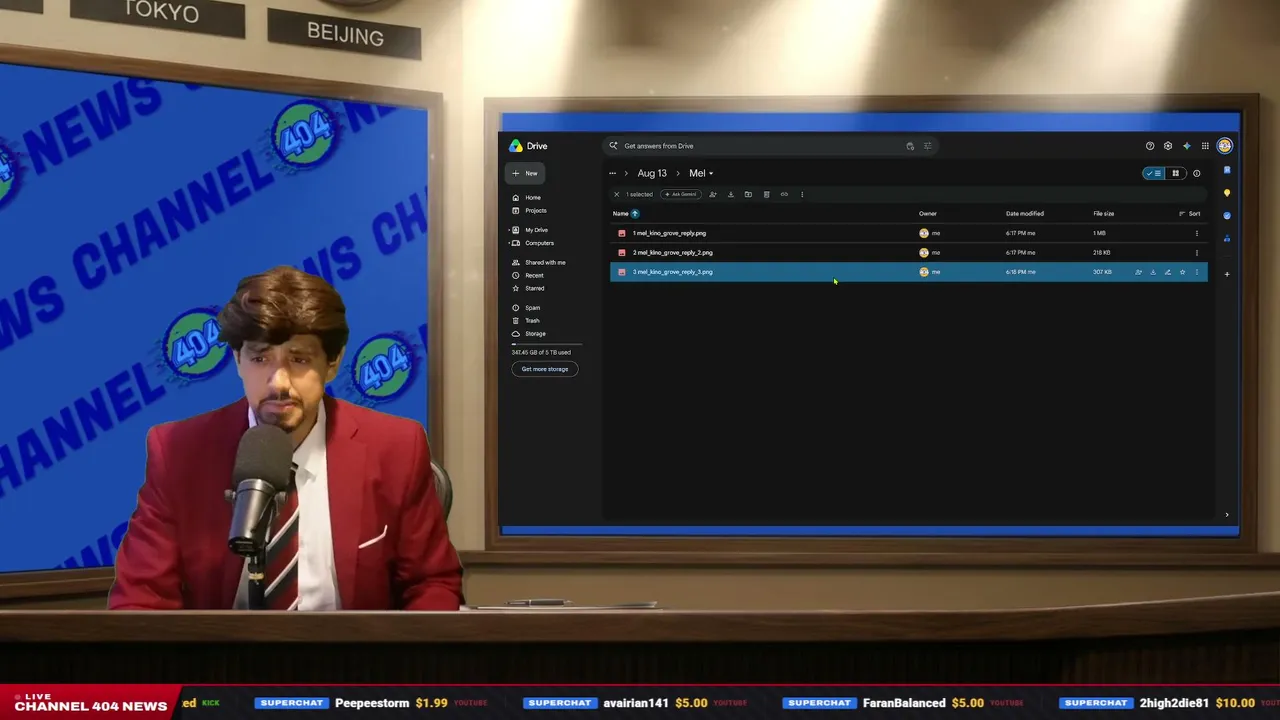Click the File size column header
Viewport: 1280px width, 720px height.
1103,214
